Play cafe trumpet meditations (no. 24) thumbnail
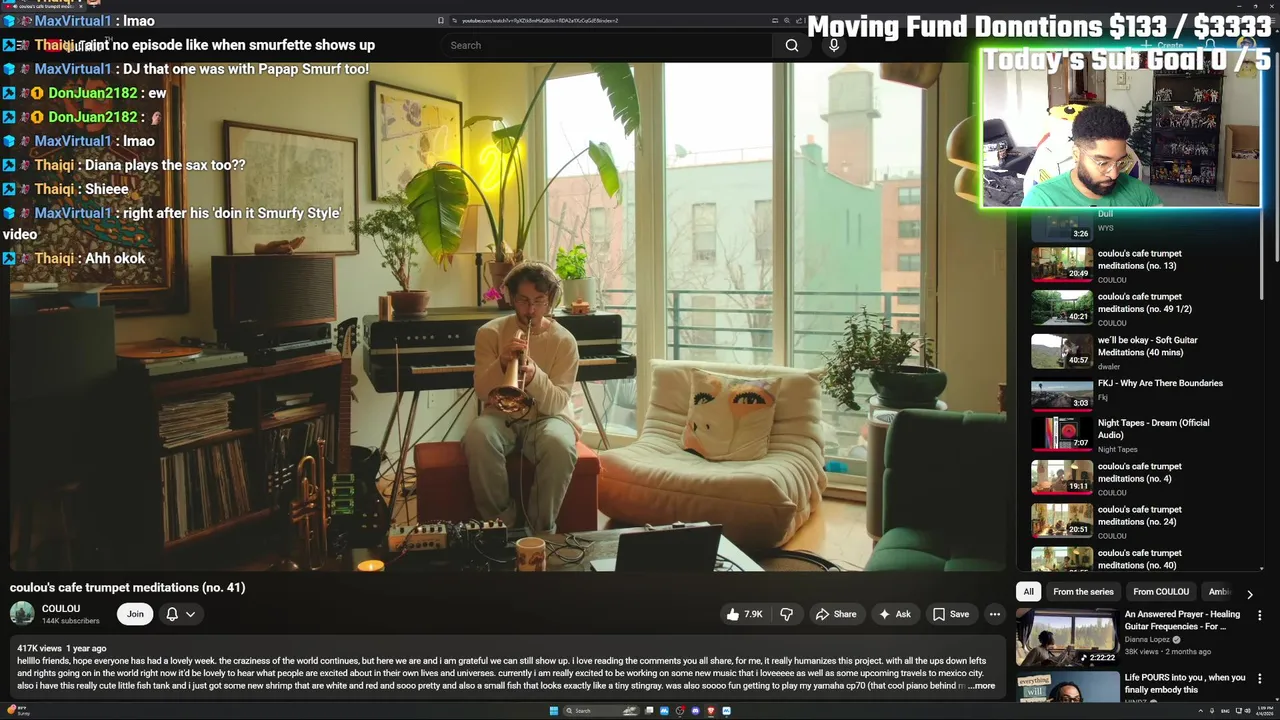Viewport: 1280px width, 720px height. [1062, 523]
